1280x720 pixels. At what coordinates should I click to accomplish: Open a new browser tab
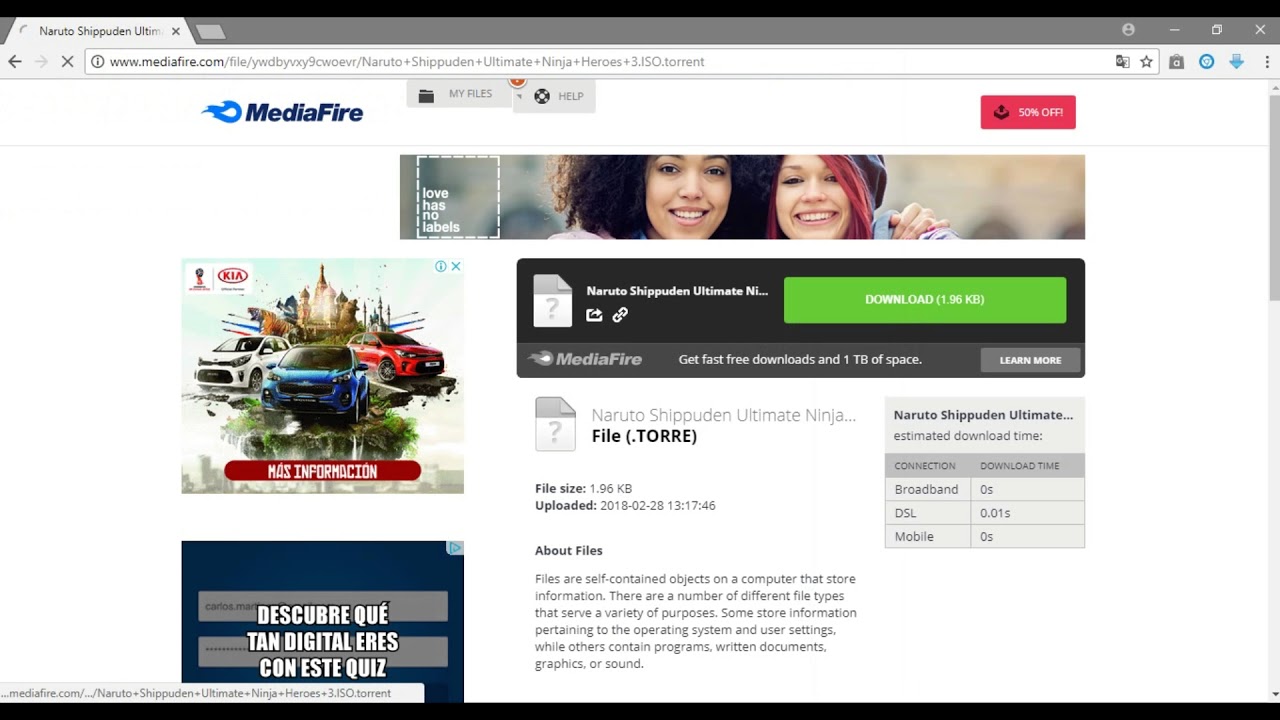click(209, 32)
